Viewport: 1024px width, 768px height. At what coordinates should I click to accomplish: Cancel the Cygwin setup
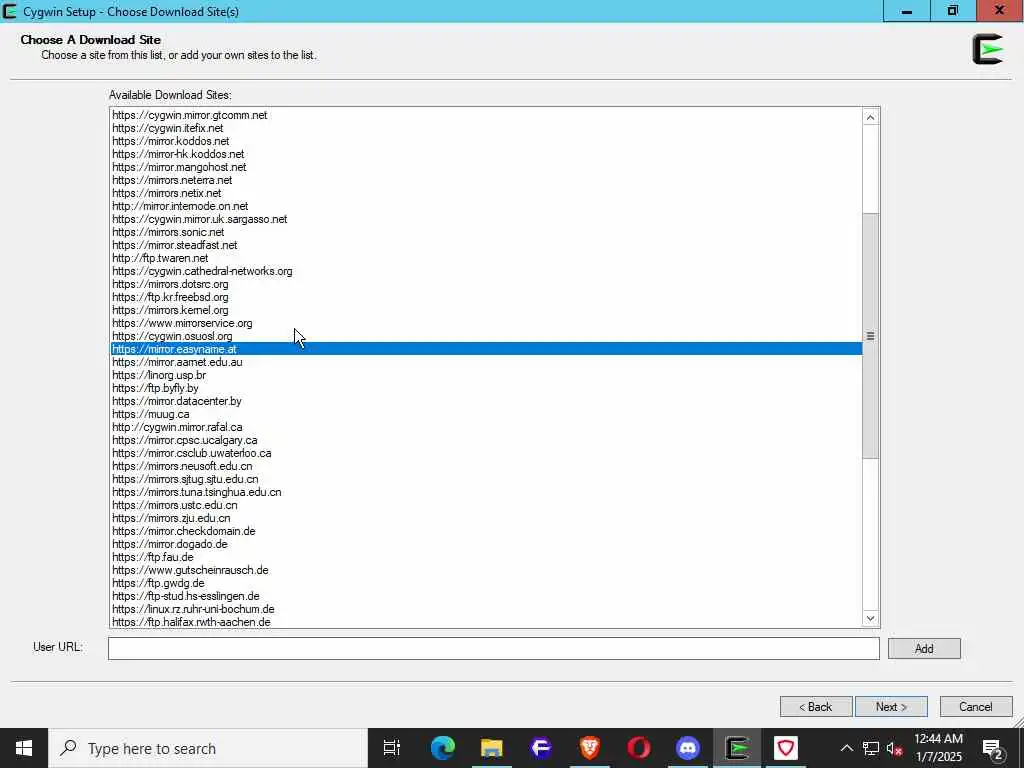pos(976,707)
